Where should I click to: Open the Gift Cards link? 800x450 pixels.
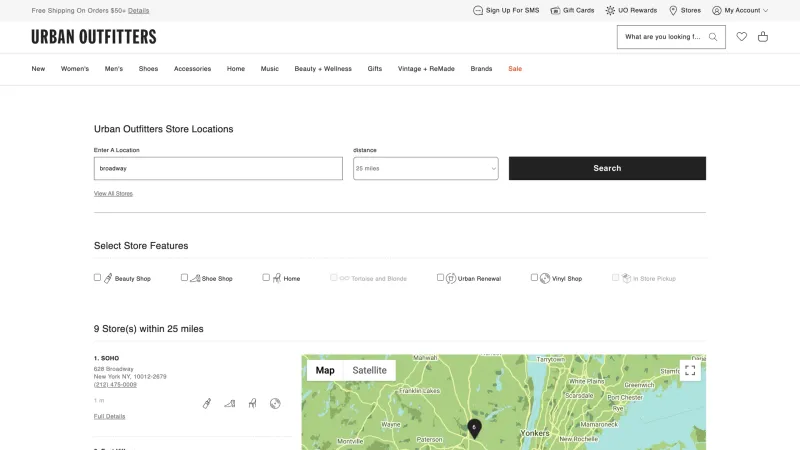[x=579, y=10]
